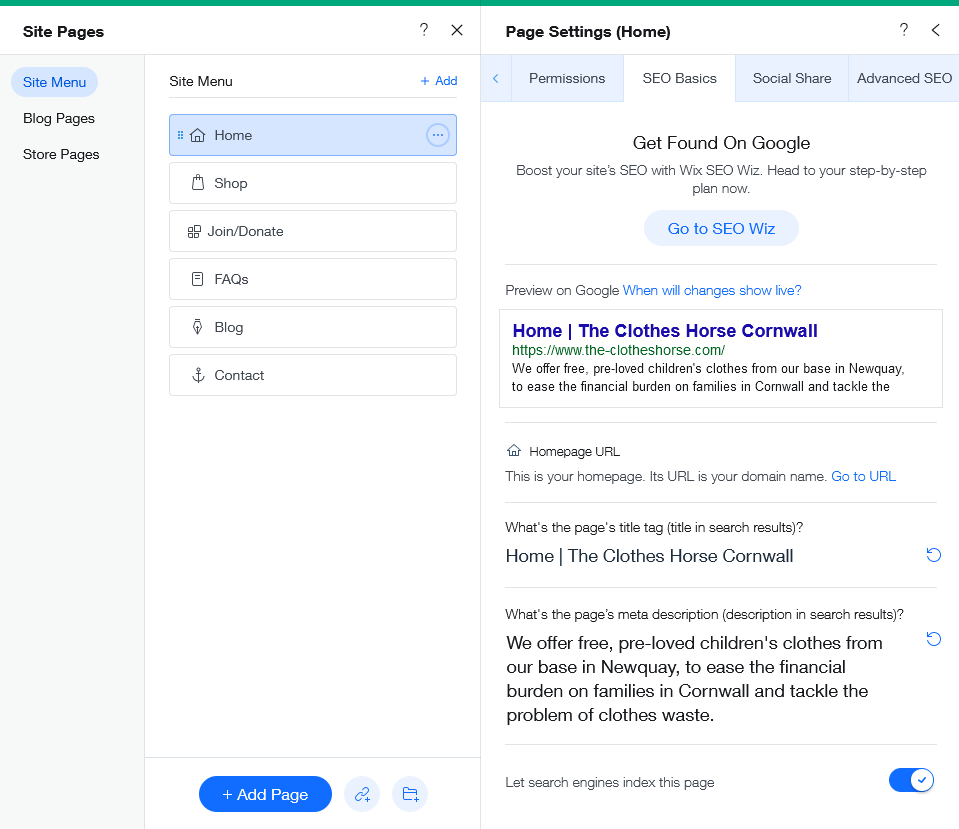959x829 pixels.
Task: Collapse Page Settings with back chevron
Action: [936, 30]
